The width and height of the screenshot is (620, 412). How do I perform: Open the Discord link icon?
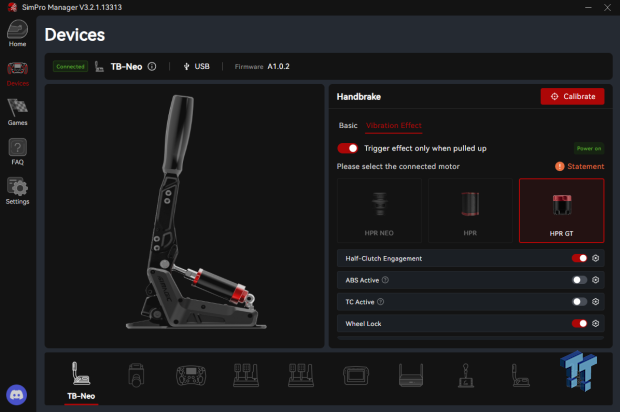[x=17, y=395]
